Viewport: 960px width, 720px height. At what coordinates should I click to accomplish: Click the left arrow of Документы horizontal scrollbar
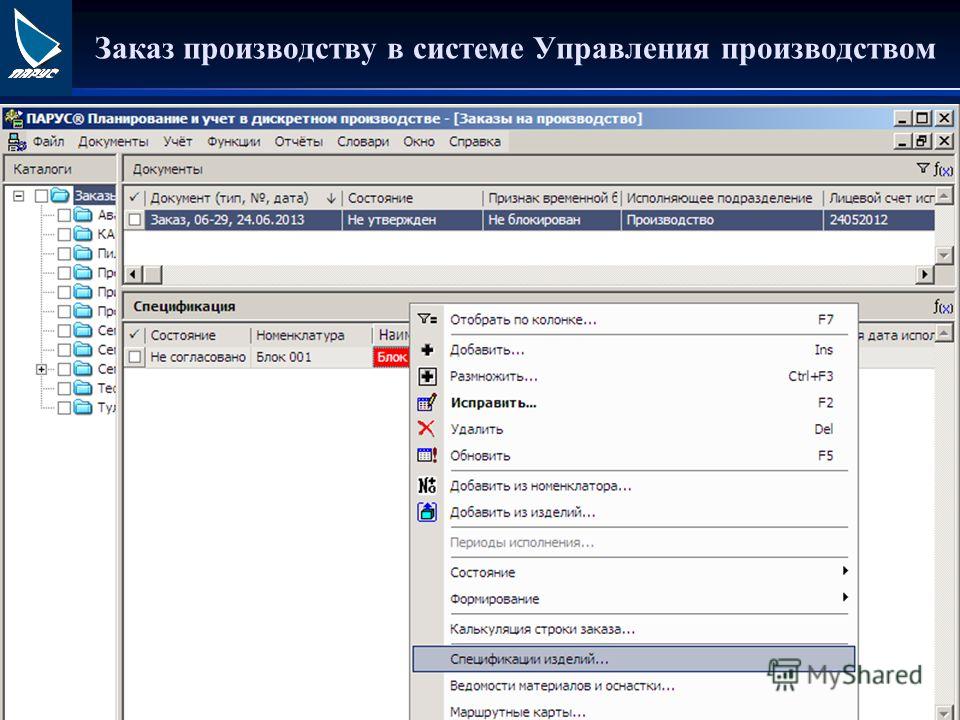click(x=134, y=274)
